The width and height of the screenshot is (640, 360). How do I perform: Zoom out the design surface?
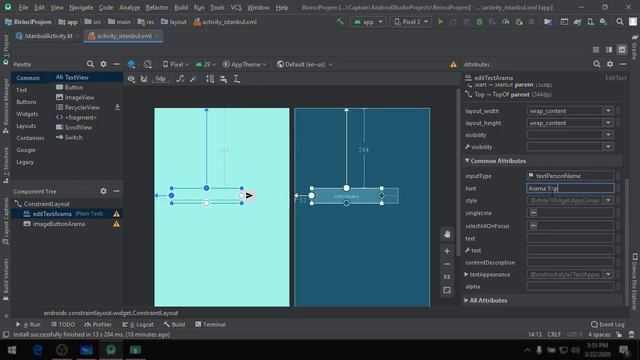pyautogui.click(x=447, y=264)
